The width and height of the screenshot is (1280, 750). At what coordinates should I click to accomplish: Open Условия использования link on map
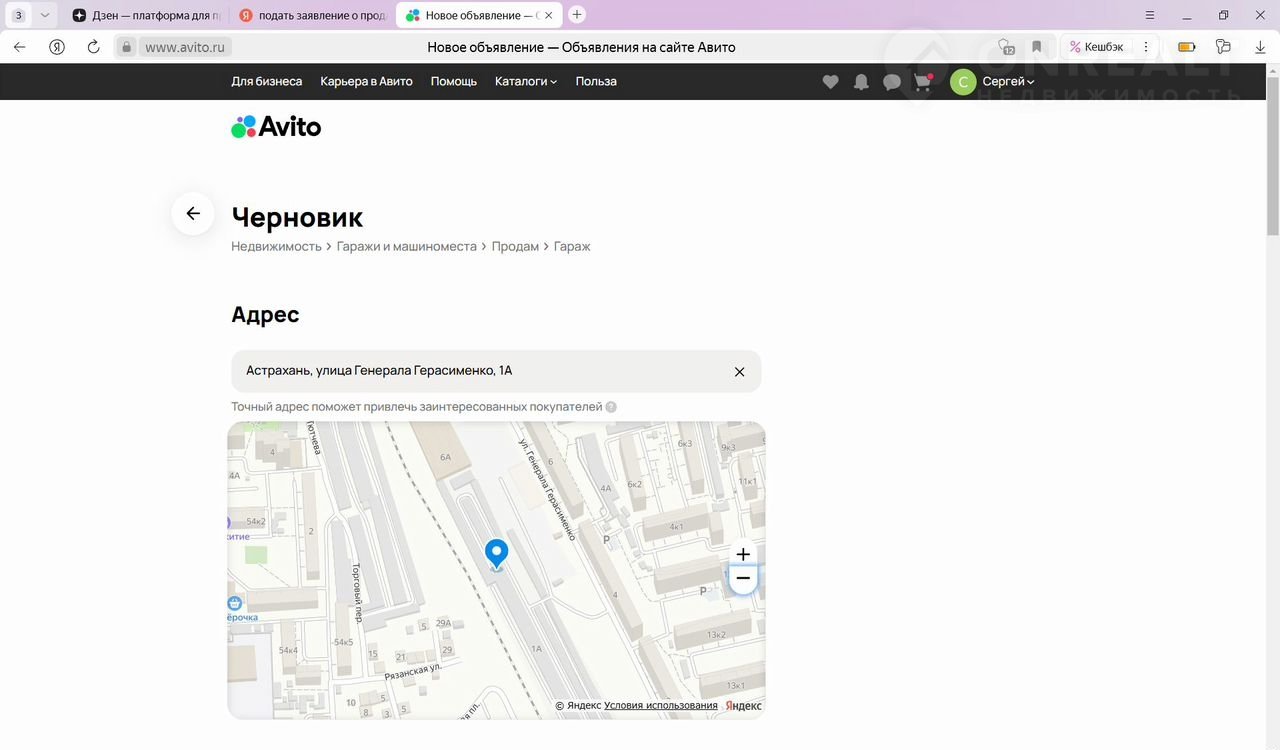[x=660, y=705]
